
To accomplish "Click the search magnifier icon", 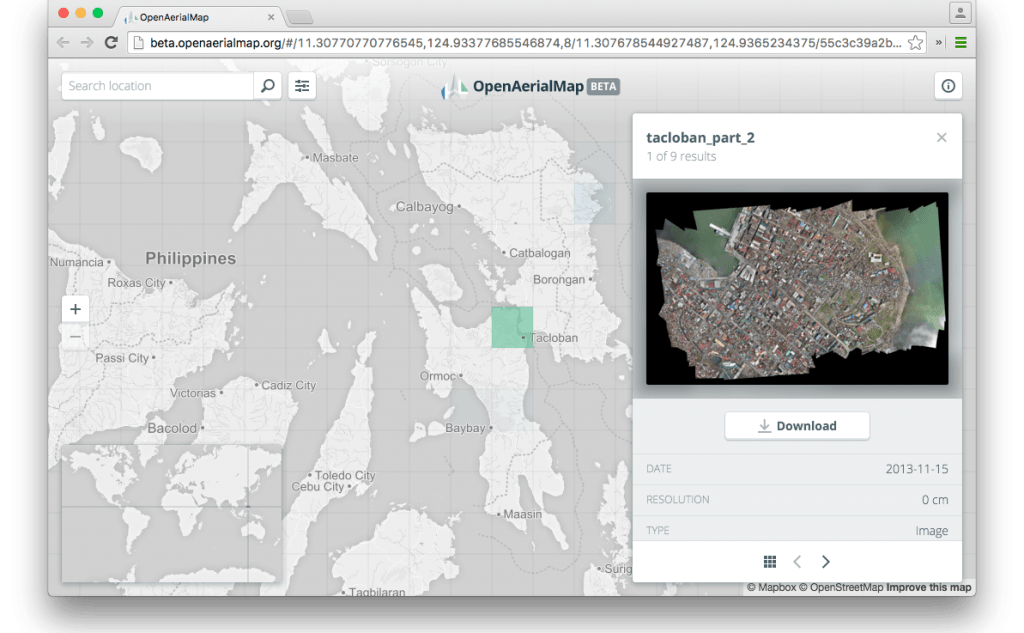I will 268,86.
